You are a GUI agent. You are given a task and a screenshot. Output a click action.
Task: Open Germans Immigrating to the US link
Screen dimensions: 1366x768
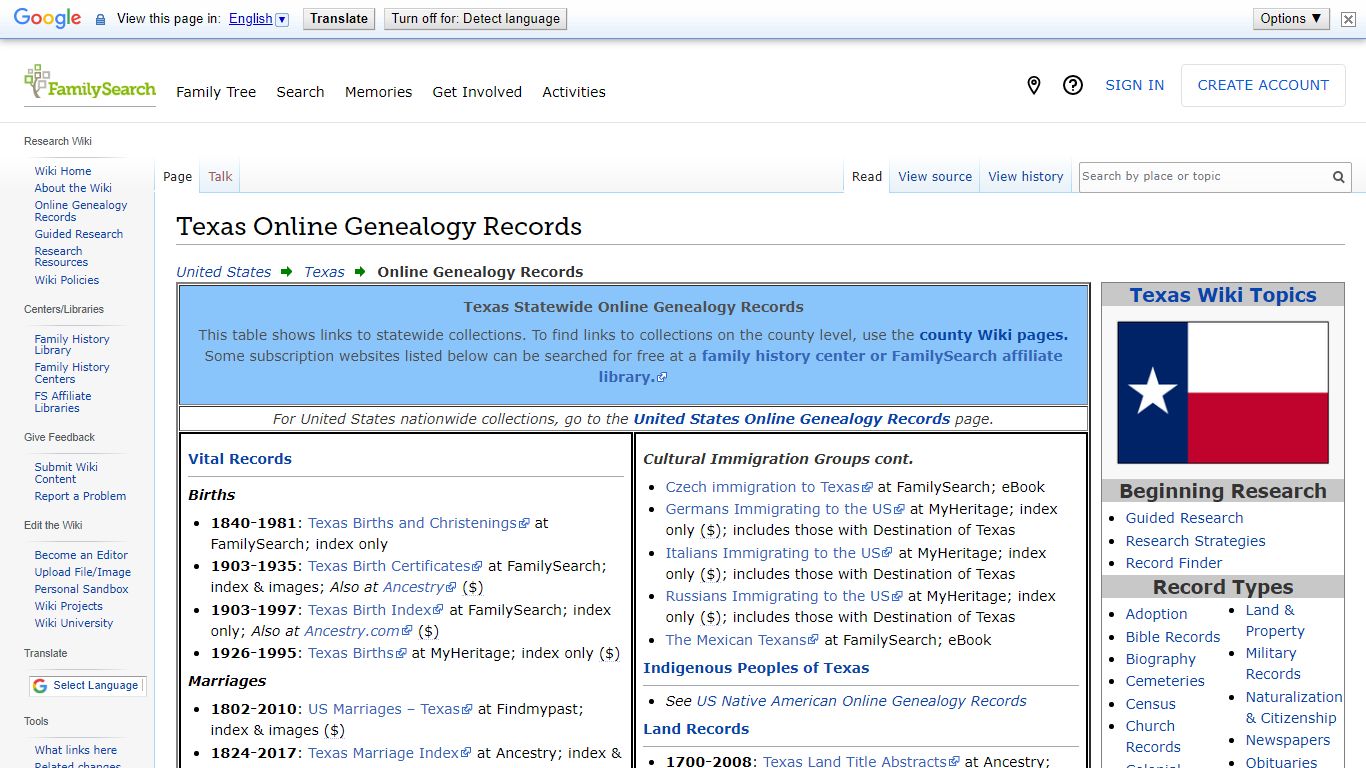[785, 509]
